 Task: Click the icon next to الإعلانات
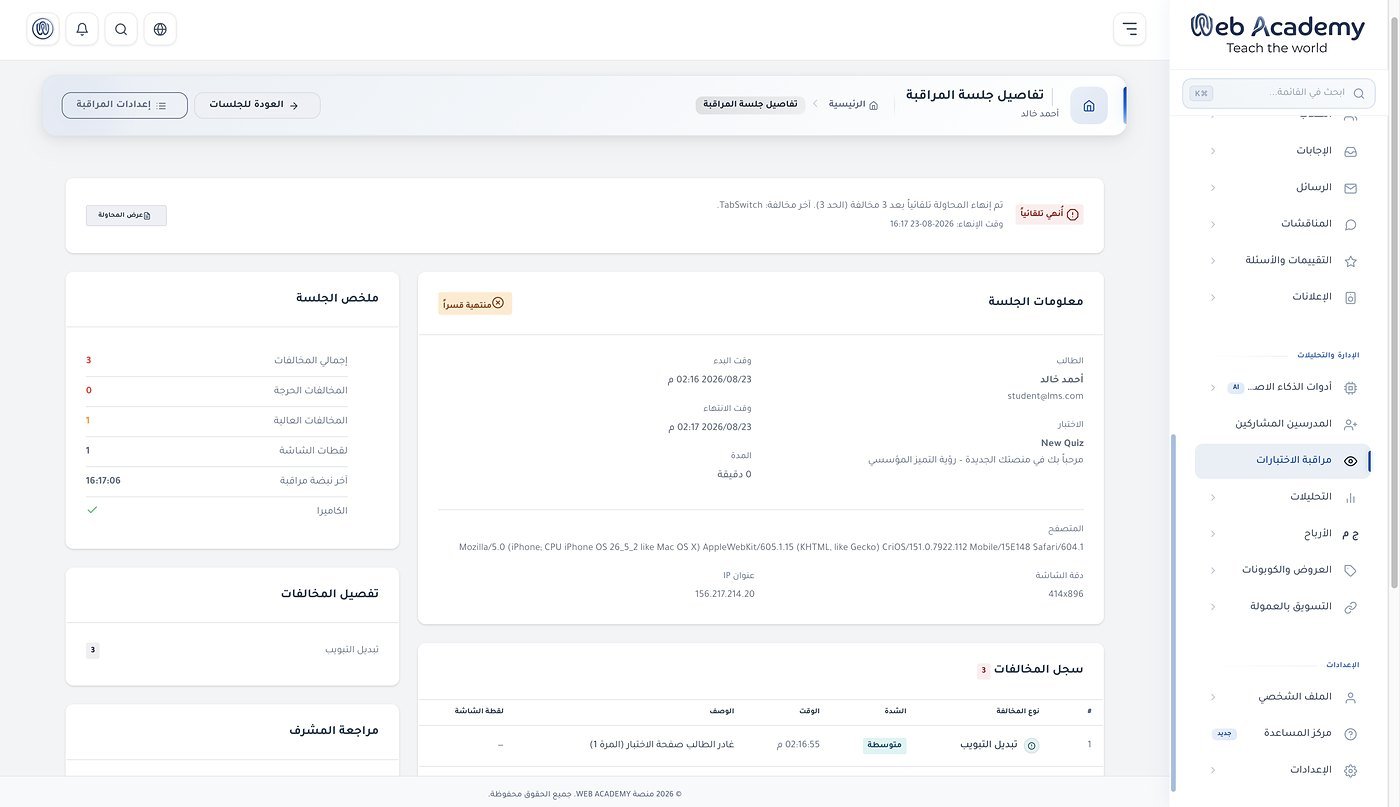(x=1350, y=297)
